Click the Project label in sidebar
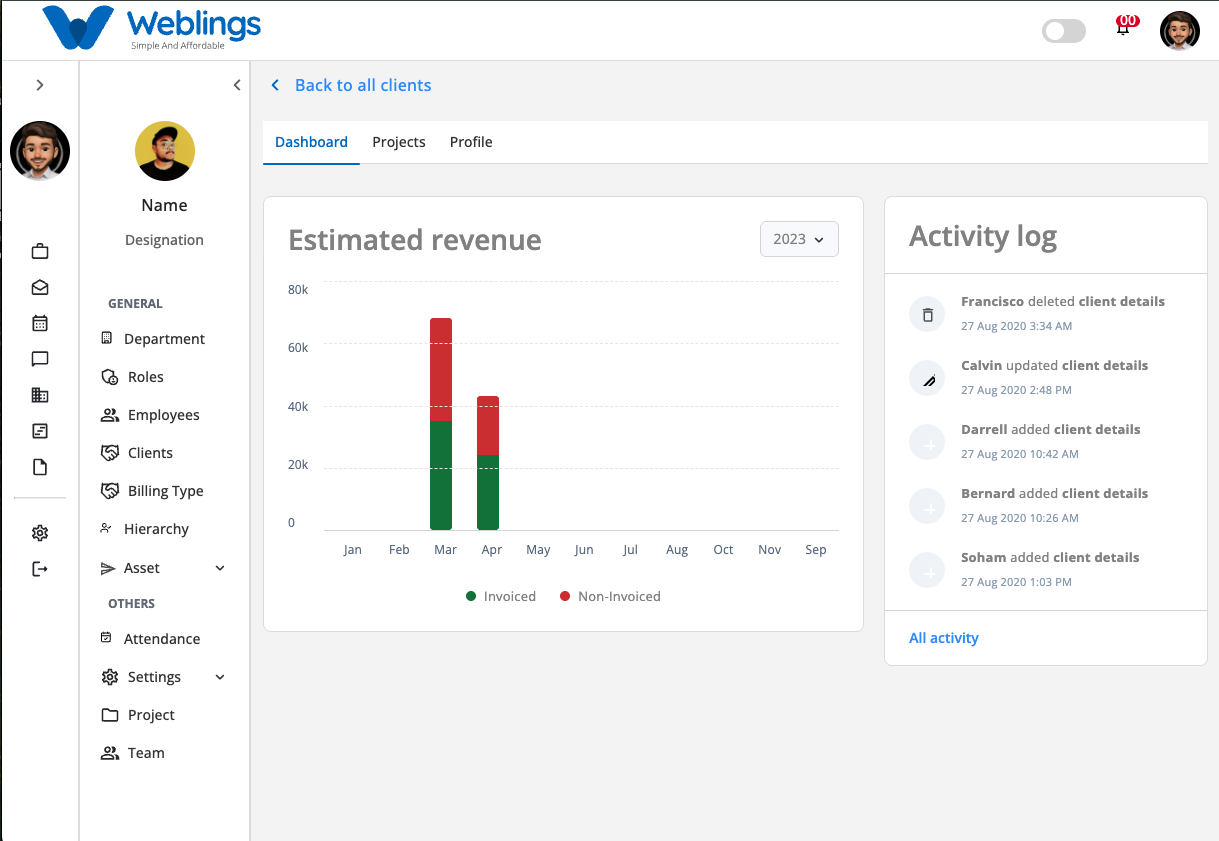The height and width of the screenshot is (841, 1219). (x=151, y=715)
